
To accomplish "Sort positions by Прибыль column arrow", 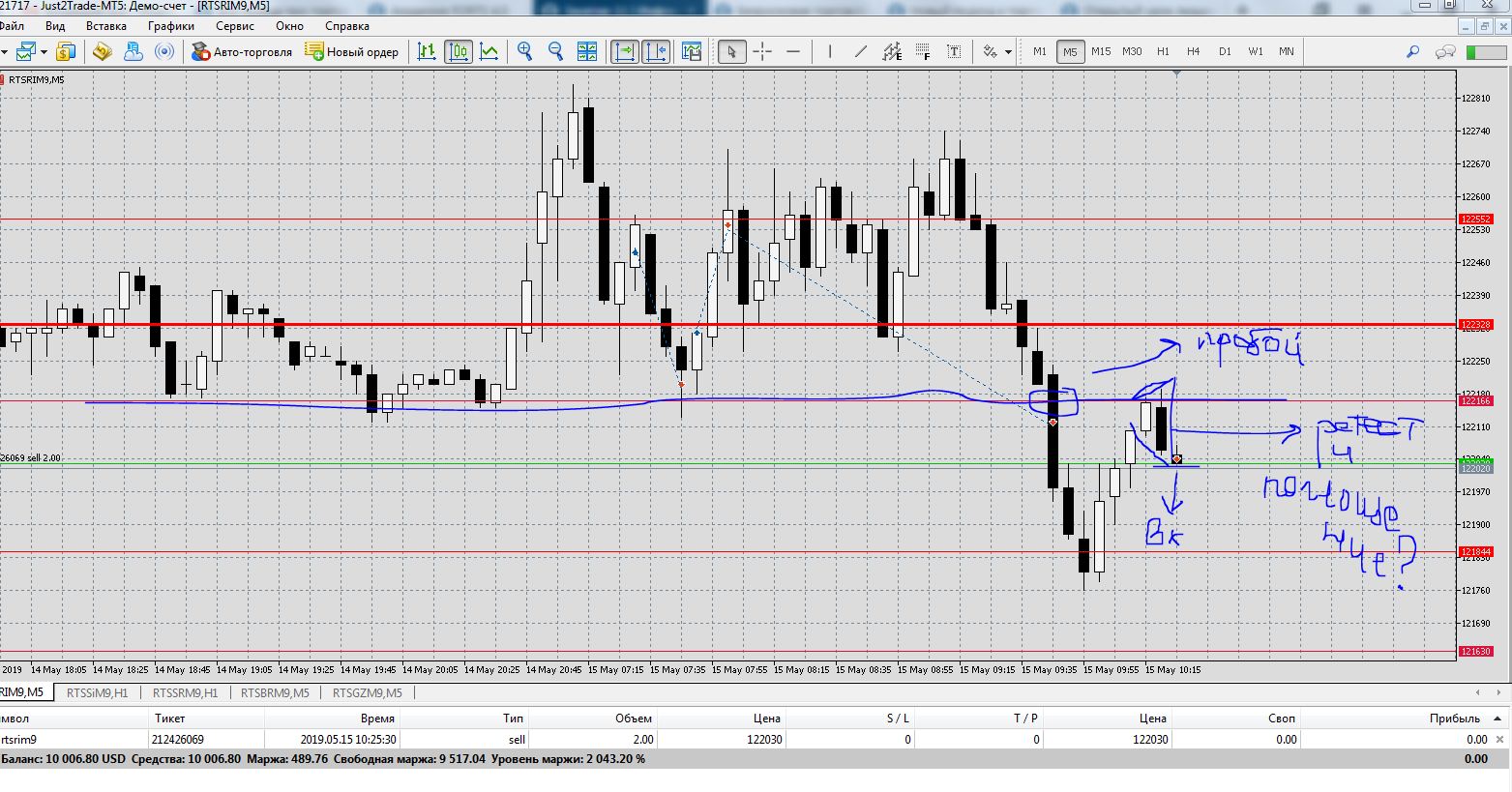I will (x=1497, y=719).
